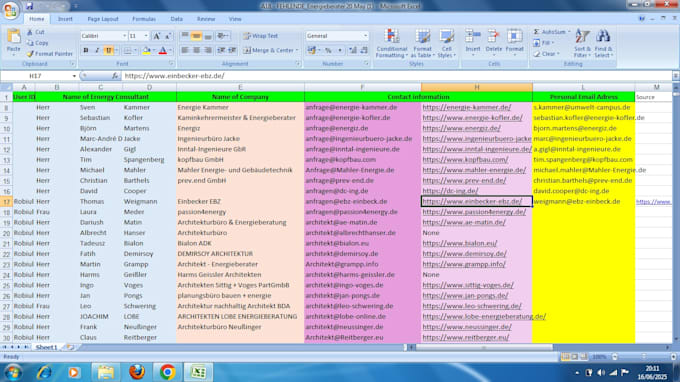Switch to the Insert ribbon tab
This screenshot has width=680, height=382.
pyautogui.click(x=65, y=19)
